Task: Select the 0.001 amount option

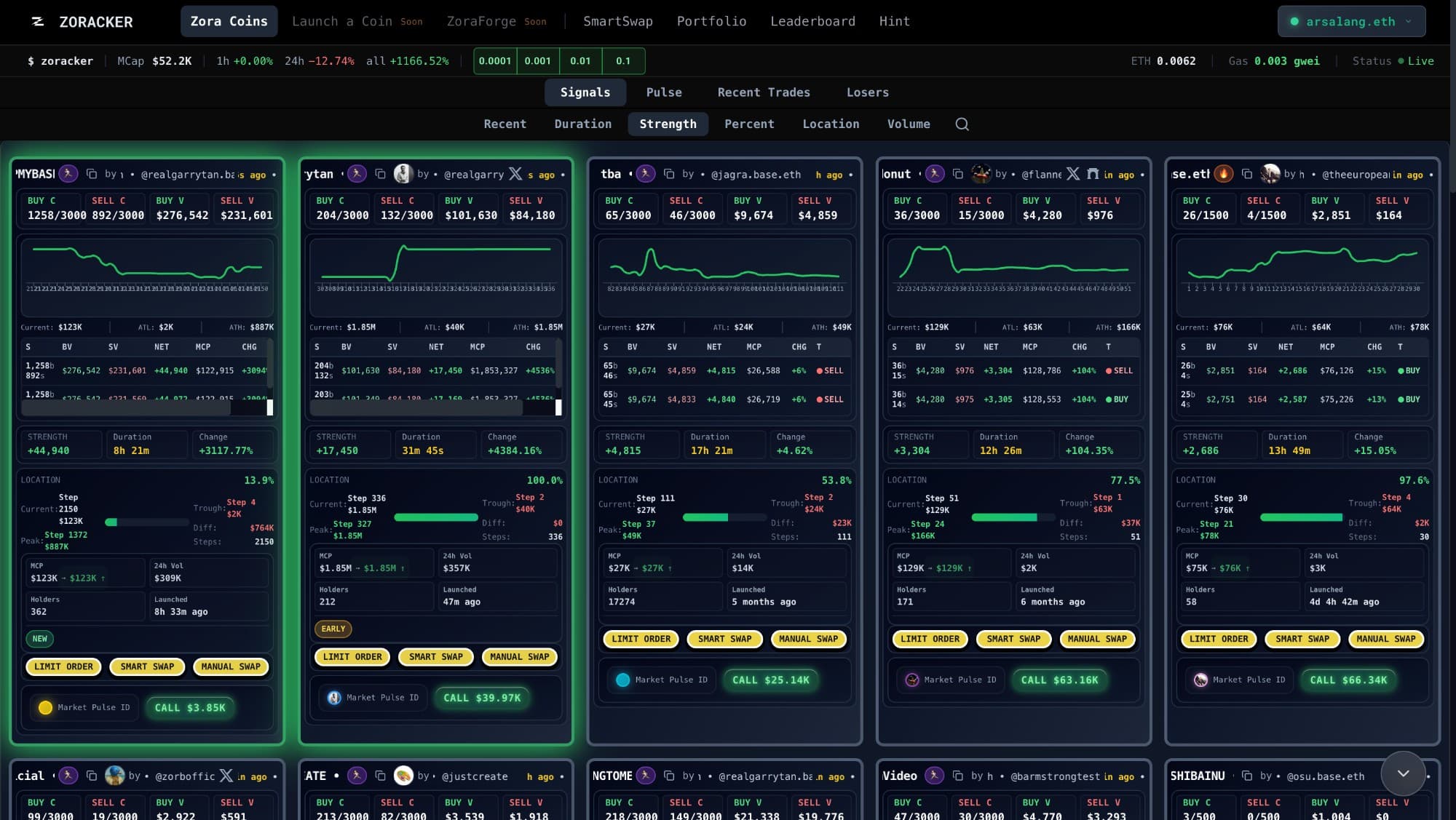Action: point(537,61)
